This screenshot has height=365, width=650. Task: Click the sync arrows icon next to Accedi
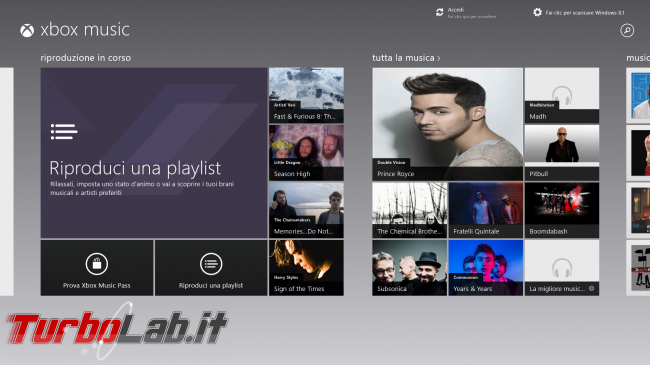point(439,12)
